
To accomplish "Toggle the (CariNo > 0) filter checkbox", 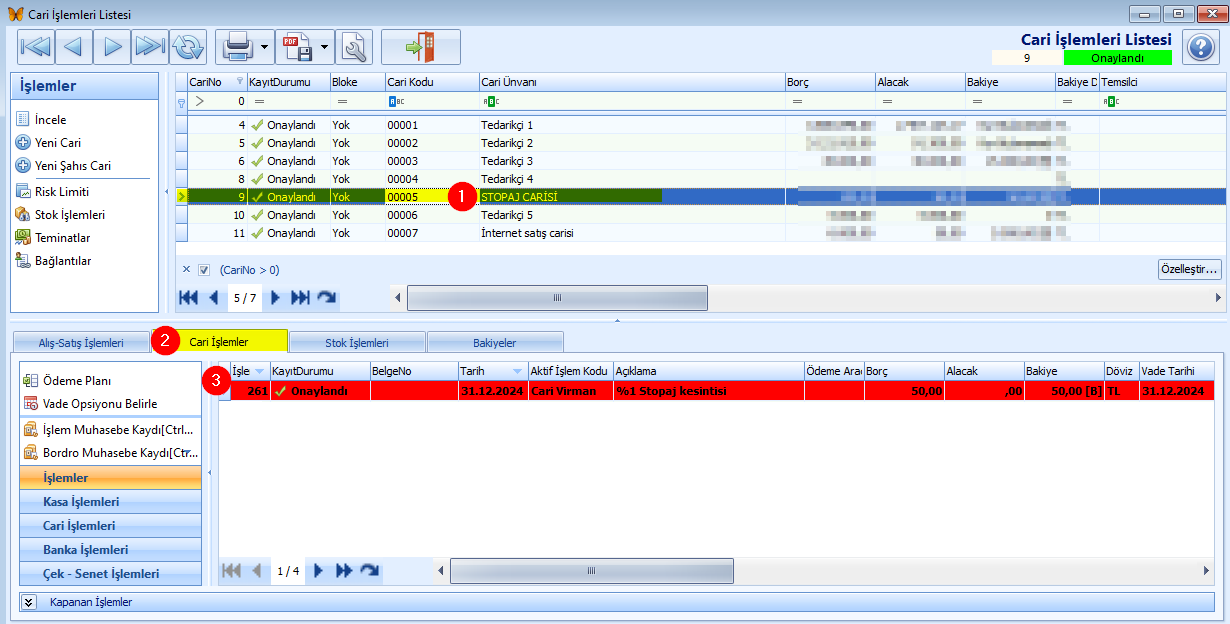I will point(204,270).
